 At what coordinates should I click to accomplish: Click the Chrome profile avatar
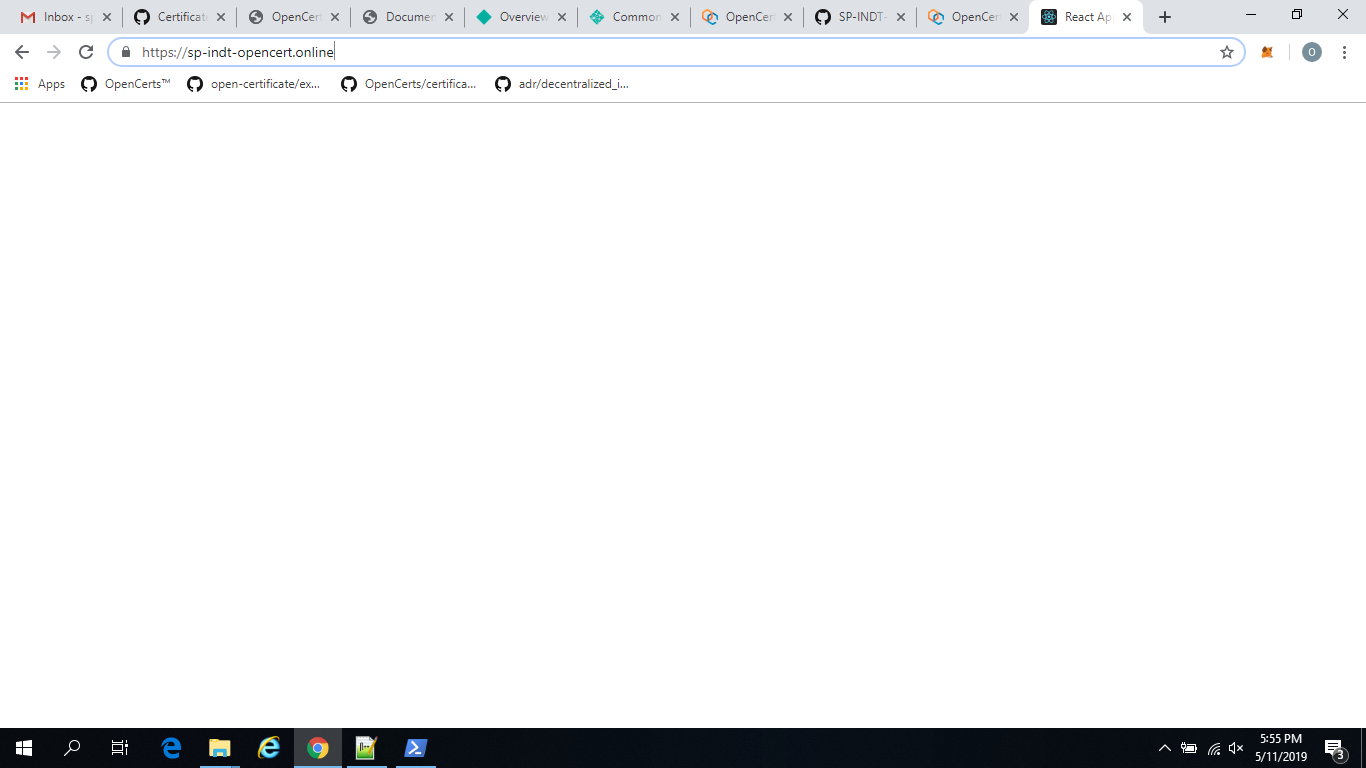(x=1312, y=52)
